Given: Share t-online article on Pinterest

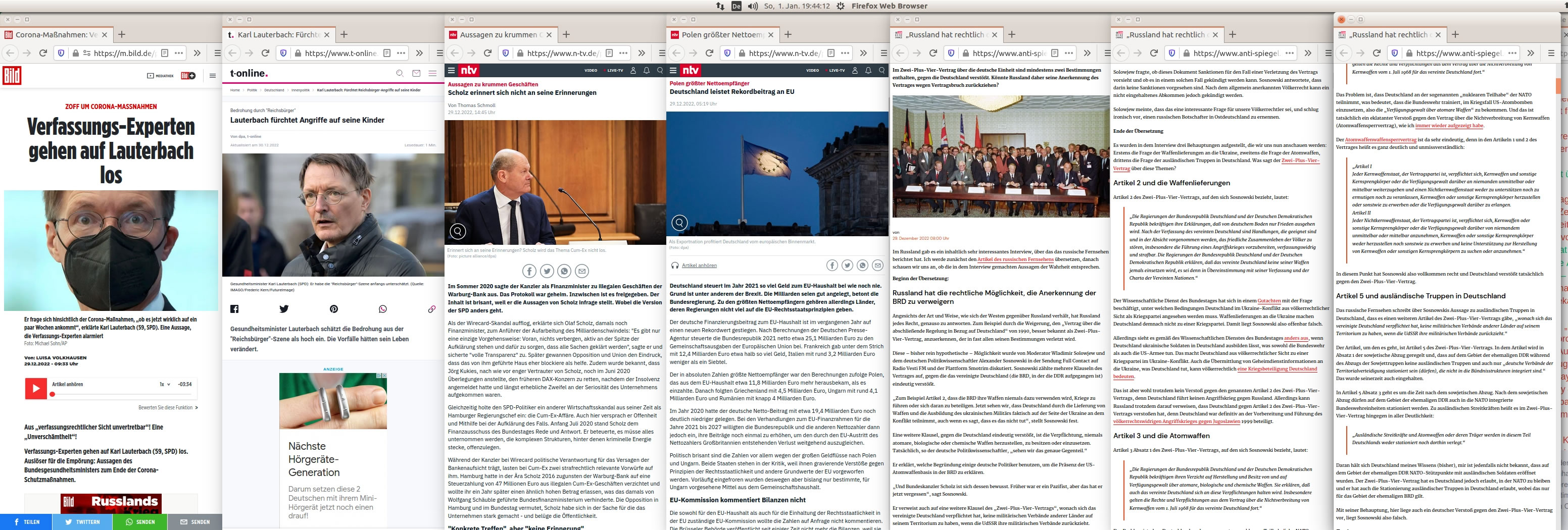Looking at the screenshot, I should (333, 309).
